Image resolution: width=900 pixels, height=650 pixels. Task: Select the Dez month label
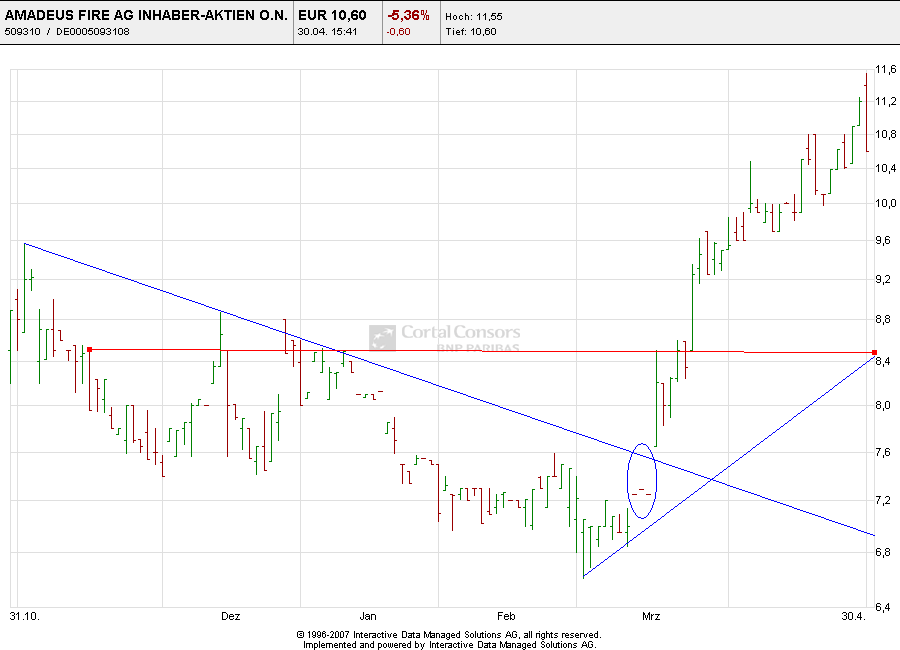pos(231,616)
